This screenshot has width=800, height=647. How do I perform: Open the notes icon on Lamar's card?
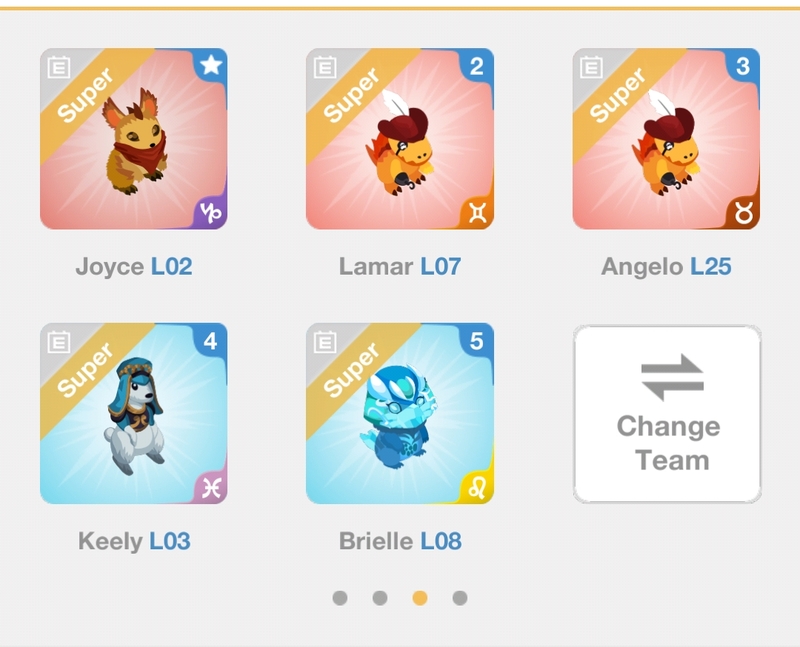325,67
